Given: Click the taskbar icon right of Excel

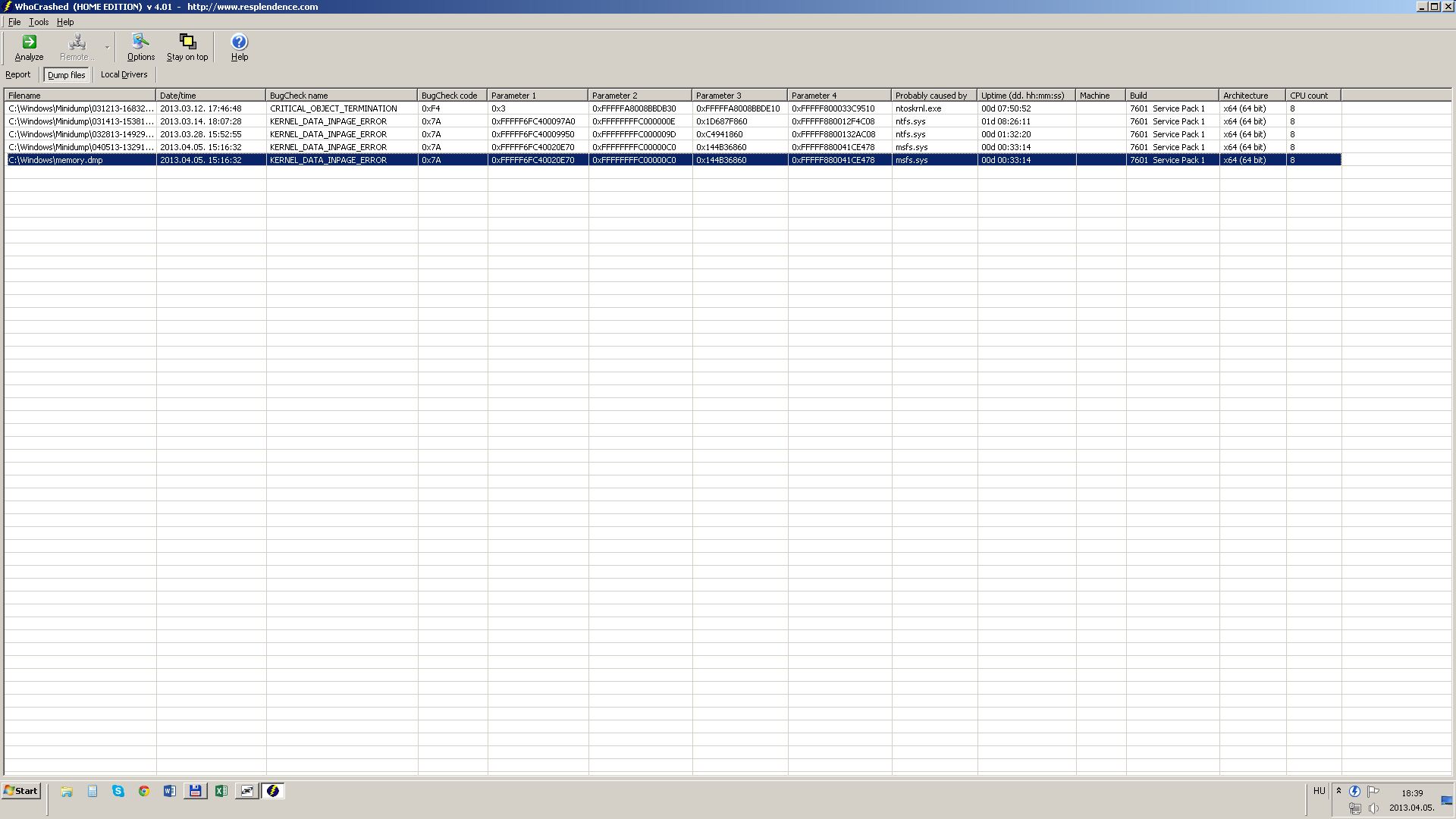Looking at the screenshot, I should 247,791.
